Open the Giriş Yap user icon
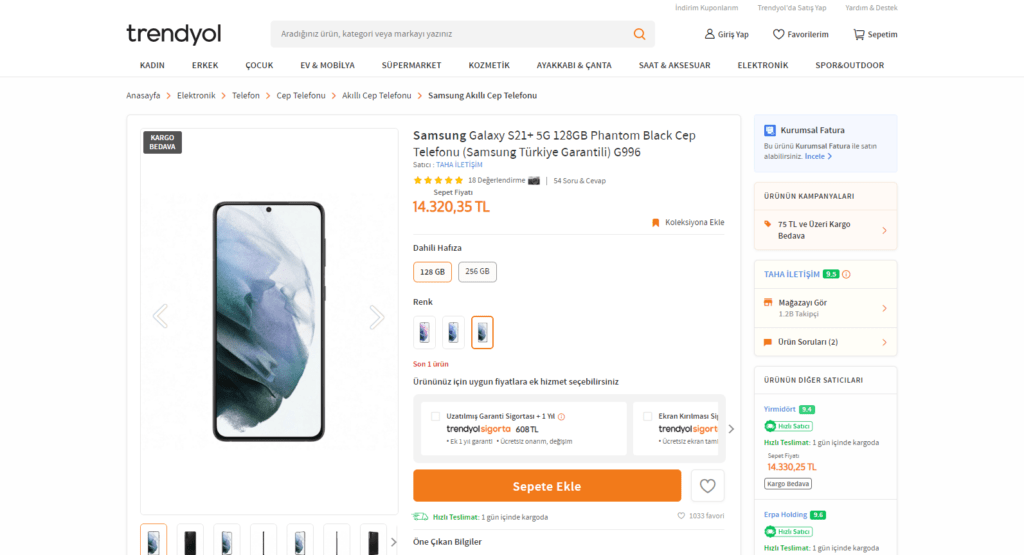The height and width of the screenshot is (555, 1024). [x=710, y=34]
